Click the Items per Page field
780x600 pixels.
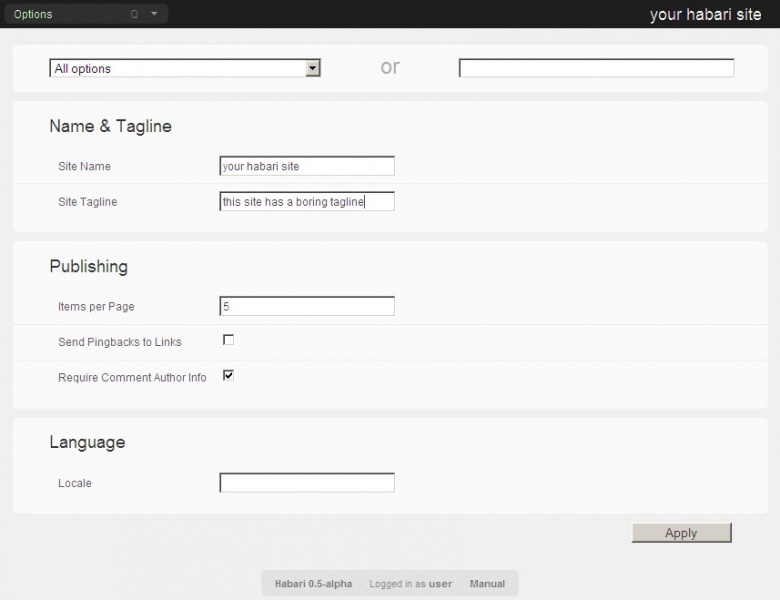(x=307, y=306)
